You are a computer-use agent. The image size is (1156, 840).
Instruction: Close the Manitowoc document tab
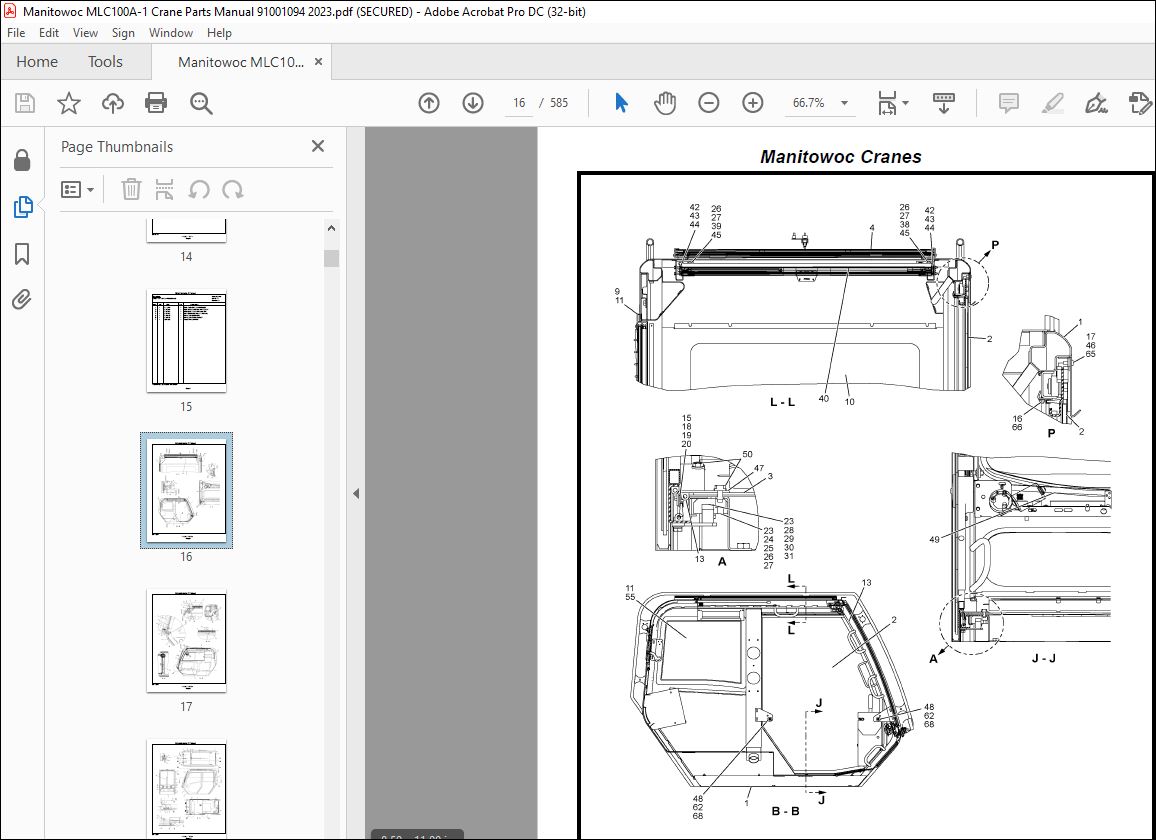pos(318,61)
